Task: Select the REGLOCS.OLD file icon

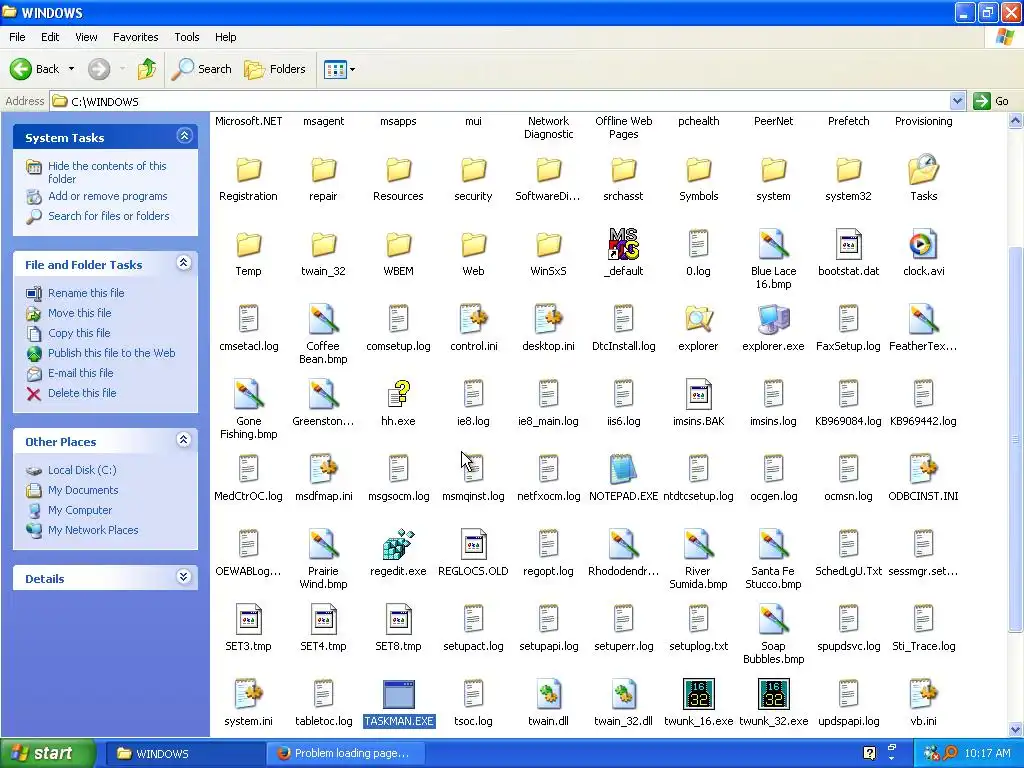Action: (x=473, y=544)
